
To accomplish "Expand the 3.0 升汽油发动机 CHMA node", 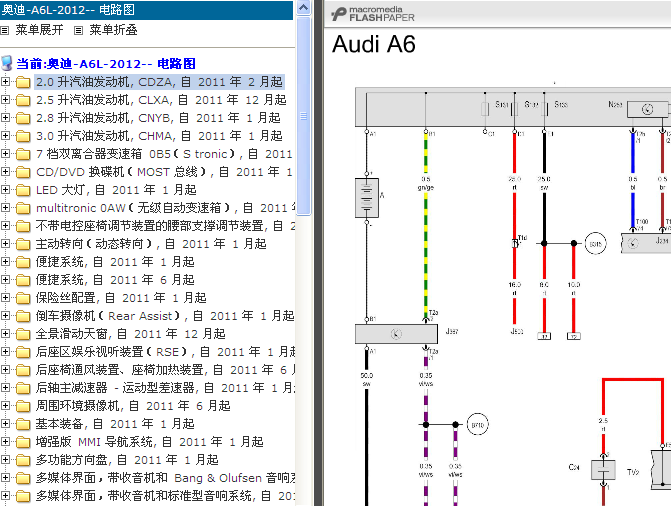I will coord(5,135).
